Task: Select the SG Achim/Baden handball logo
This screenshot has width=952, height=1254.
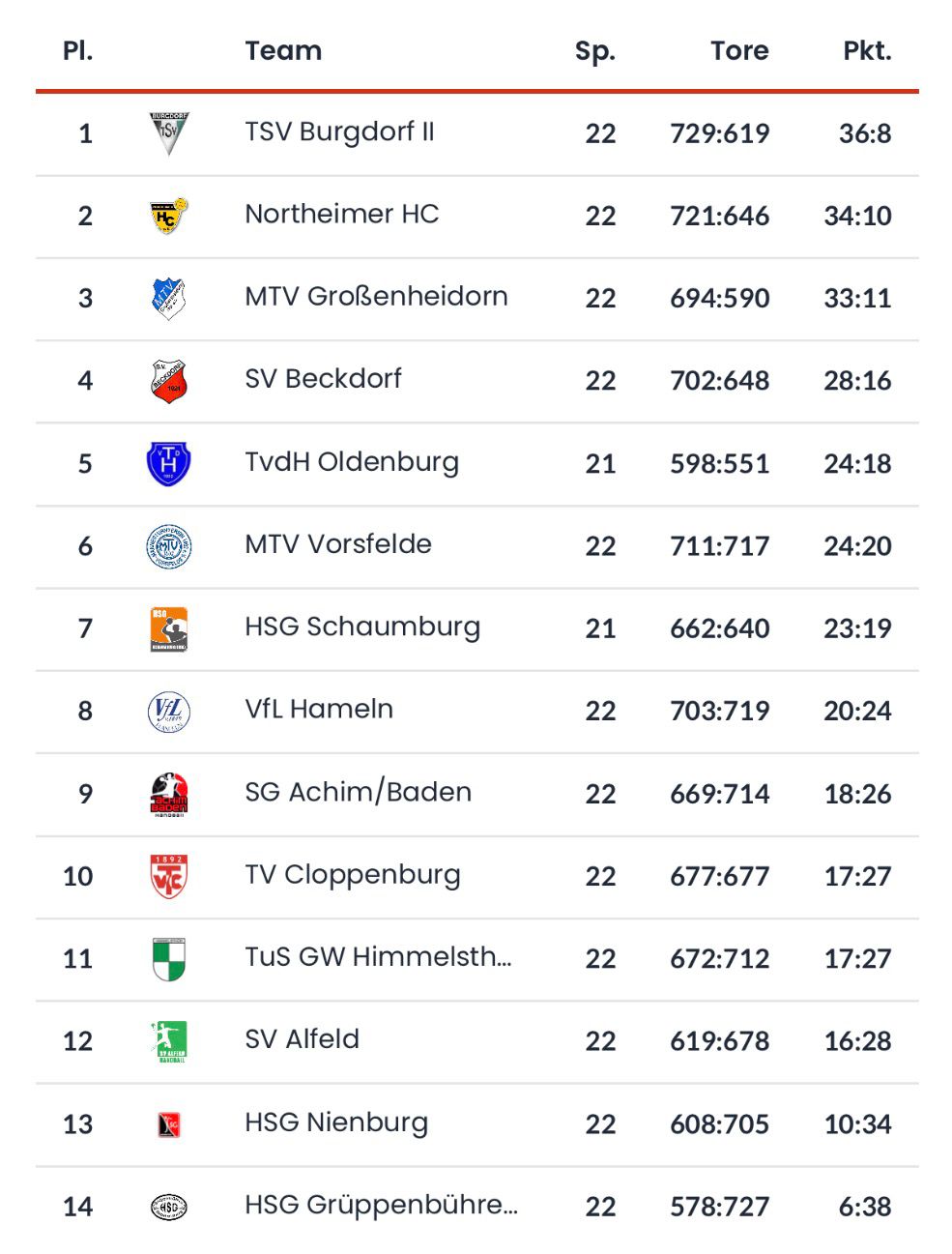Action: point(169,794)
